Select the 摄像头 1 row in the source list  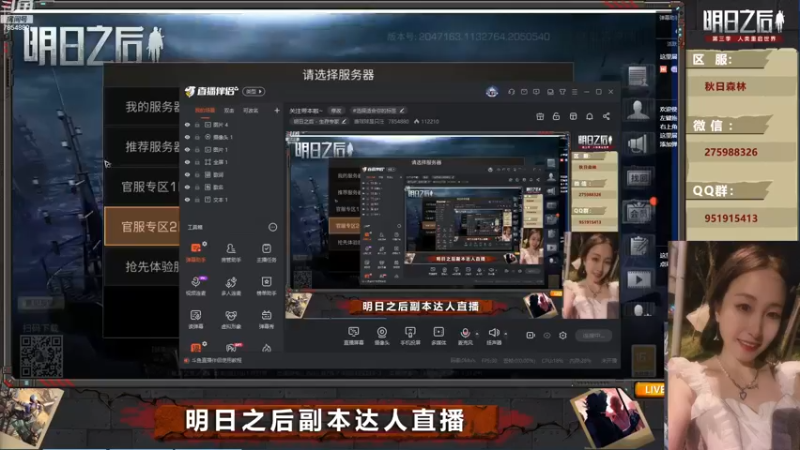pos(232,137)
